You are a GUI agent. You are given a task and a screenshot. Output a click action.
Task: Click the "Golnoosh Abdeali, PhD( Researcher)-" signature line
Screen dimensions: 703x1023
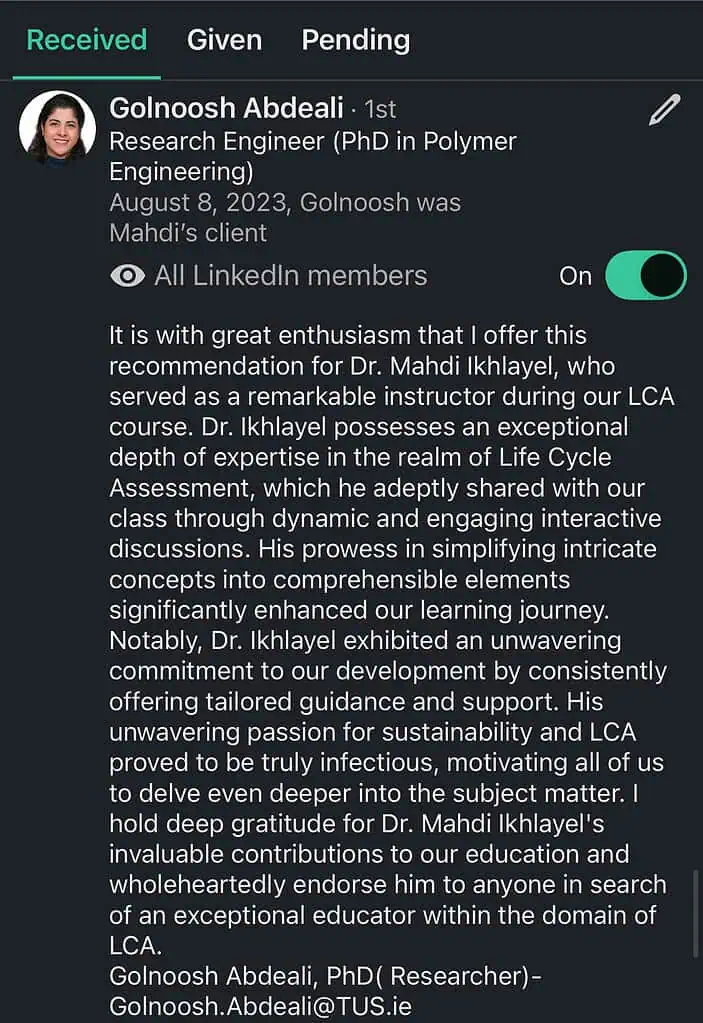tap(325, 976)
